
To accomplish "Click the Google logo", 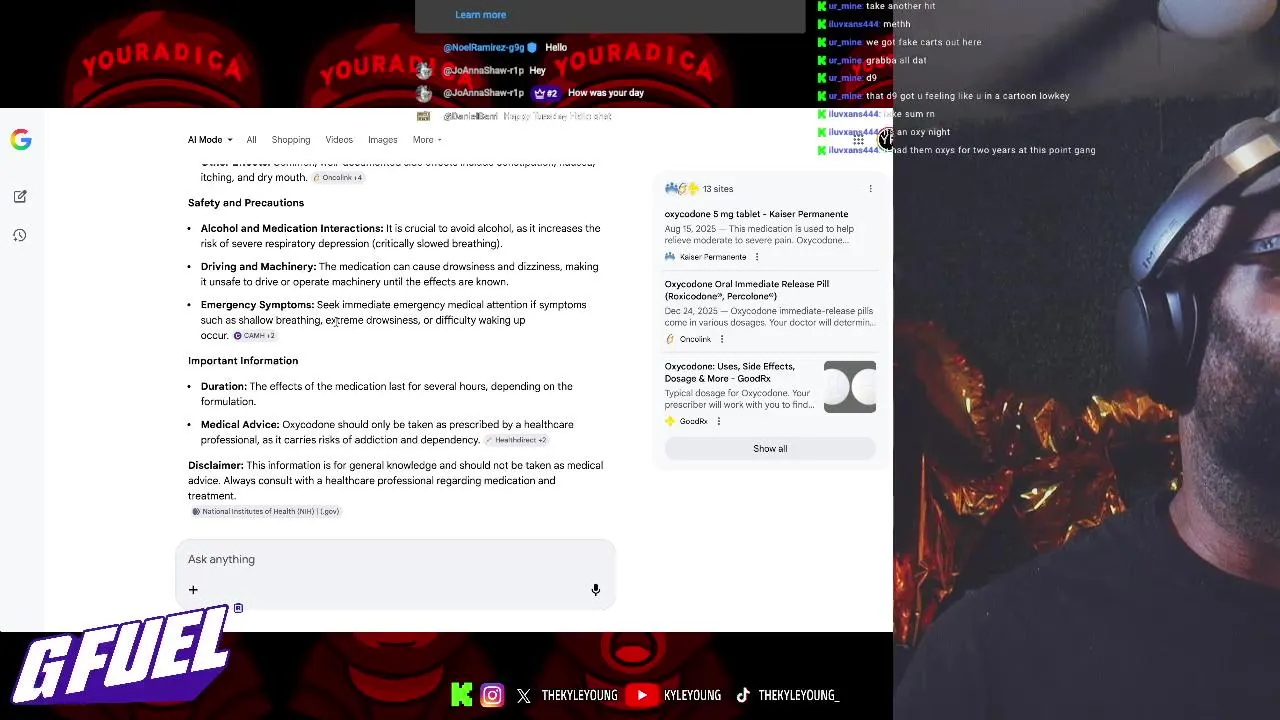I will click(x=21, y=140).
